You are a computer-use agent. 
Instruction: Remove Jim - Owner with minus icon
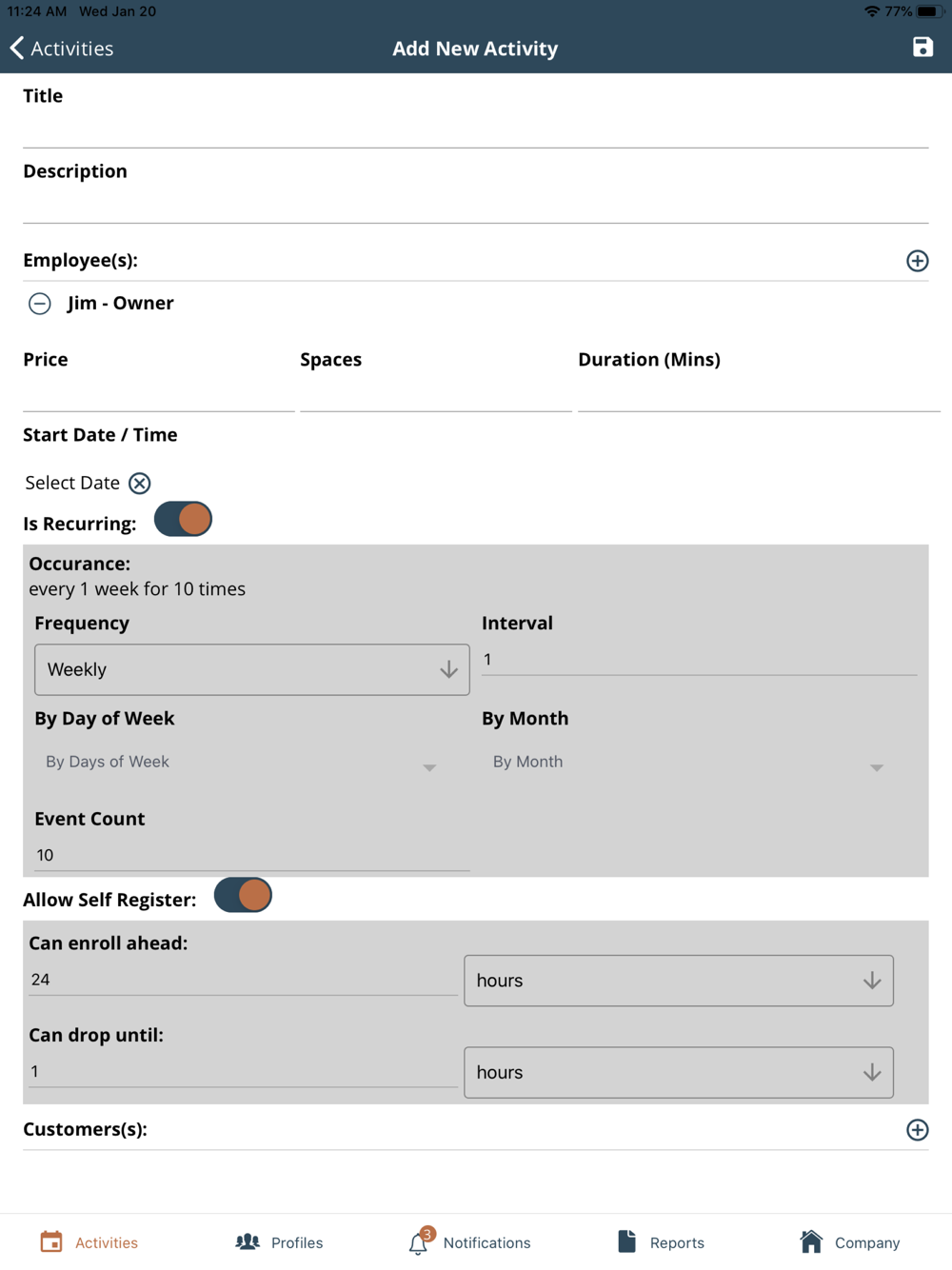40,304
